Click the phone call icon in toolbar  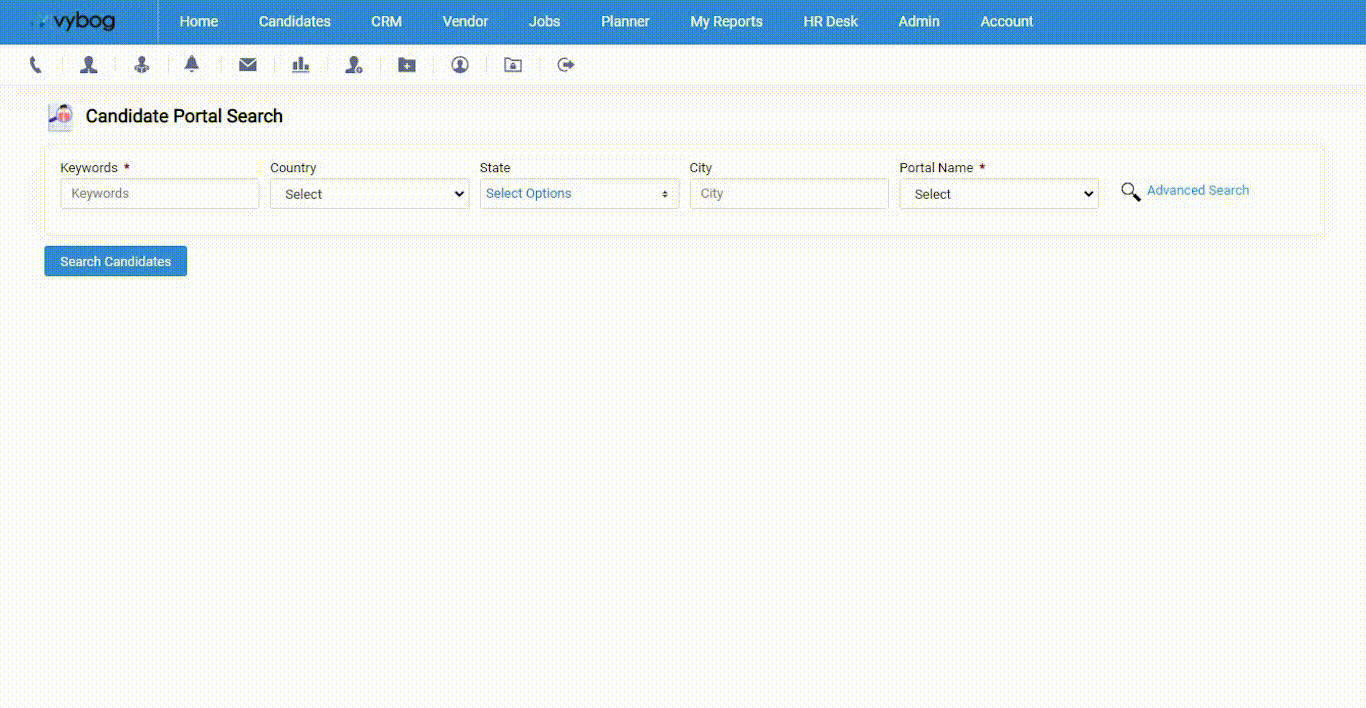36,65
